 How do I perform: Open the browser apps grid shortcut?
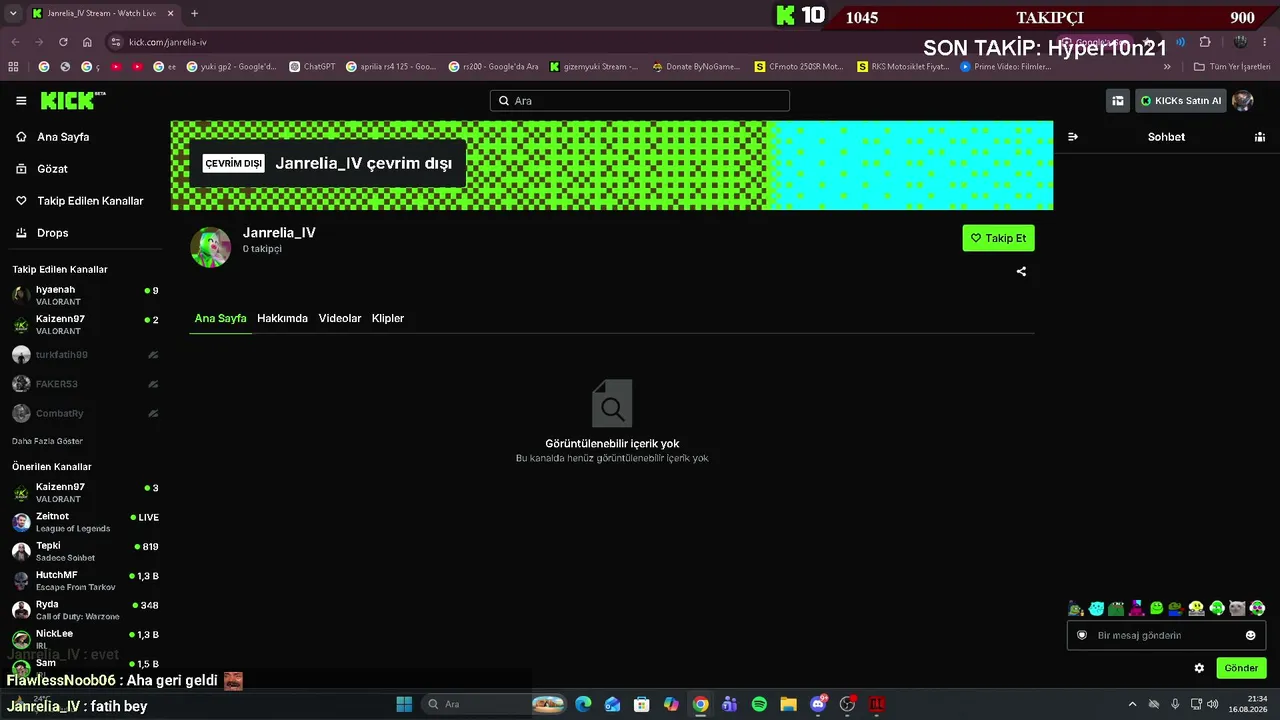tap(13, 67)
